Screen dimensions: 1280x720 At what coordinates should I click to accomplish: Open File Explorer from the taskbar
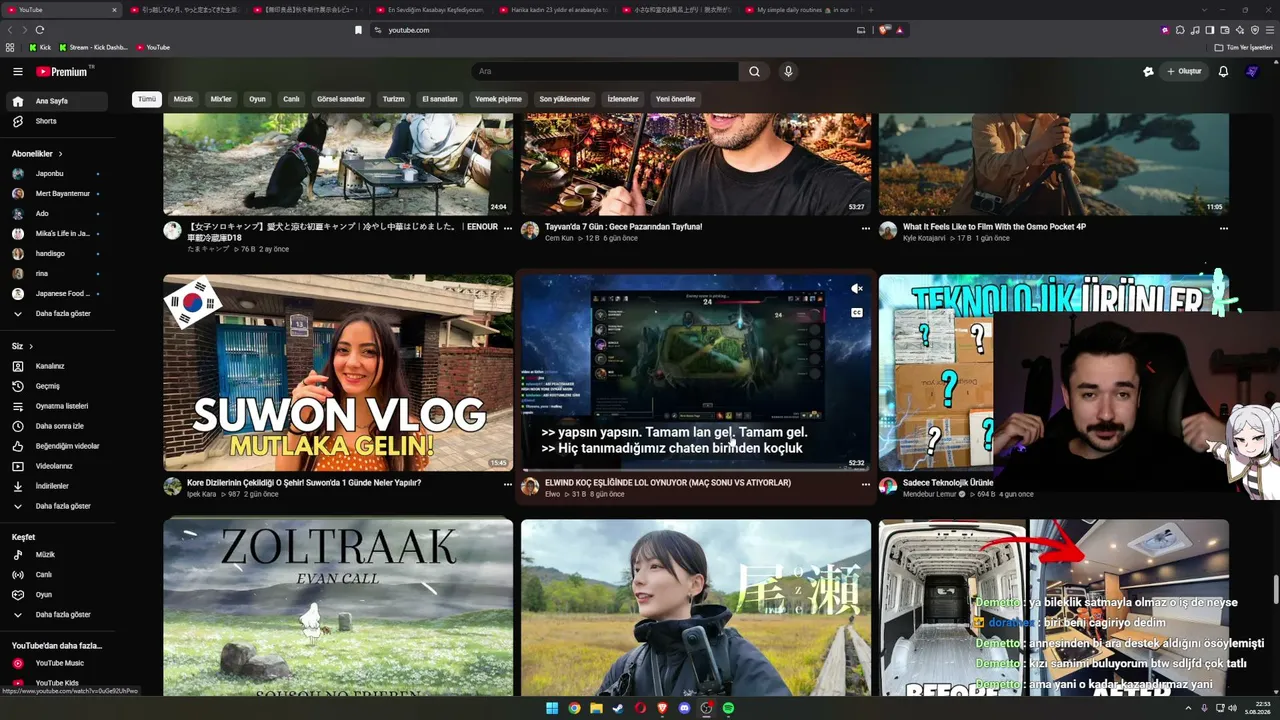click(x=596, y=708)
